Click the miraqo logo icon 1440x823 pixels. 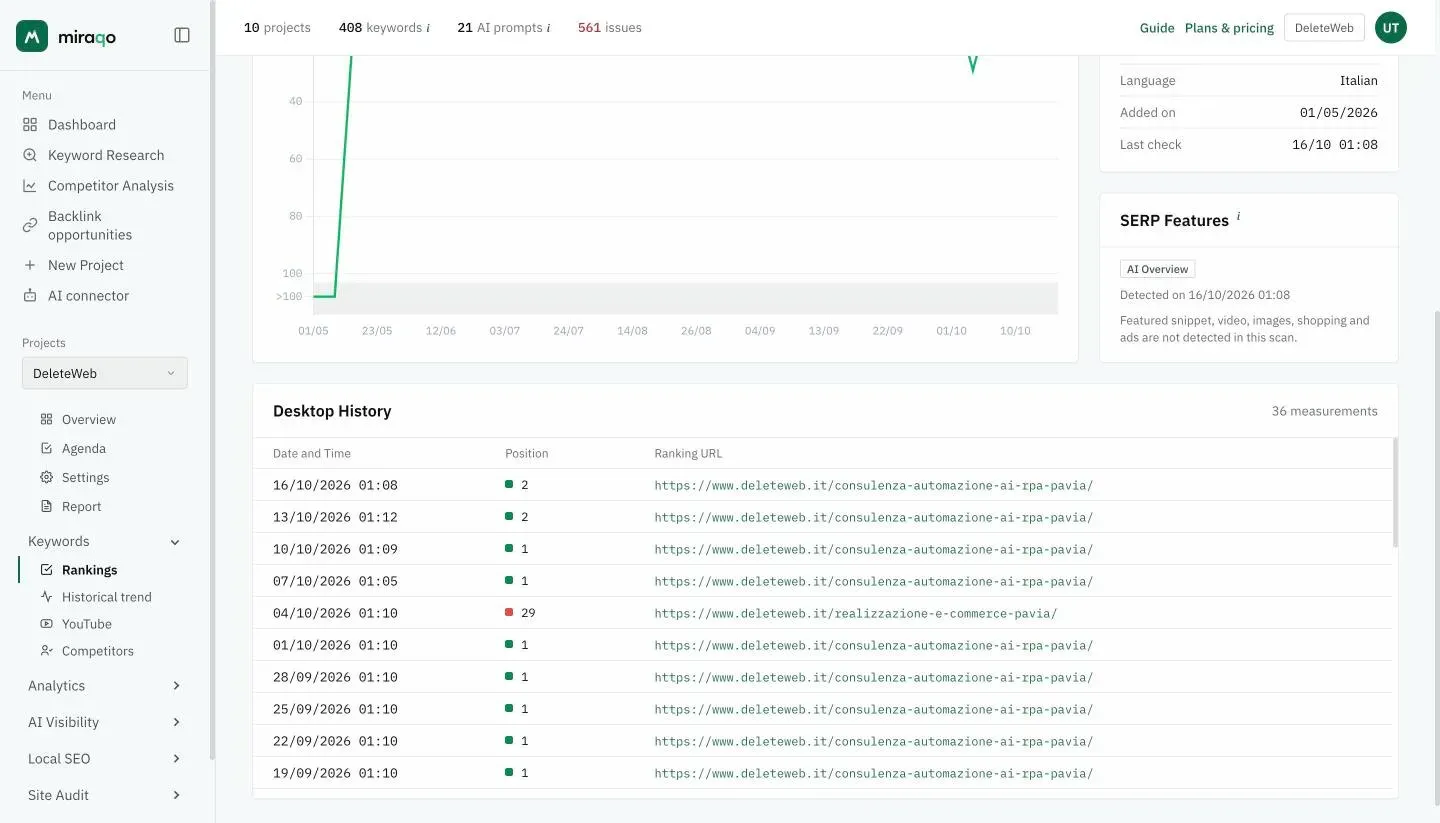tap(32, 36)
